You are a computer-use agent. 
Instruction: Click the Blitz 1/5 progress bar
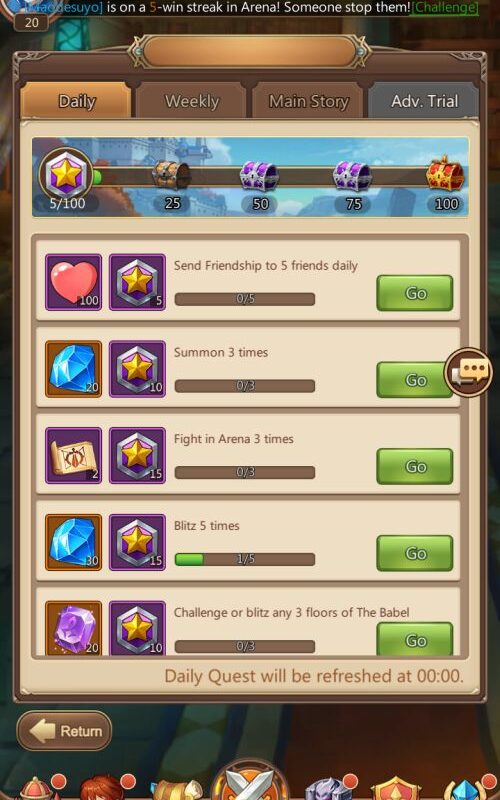(245, 559)
